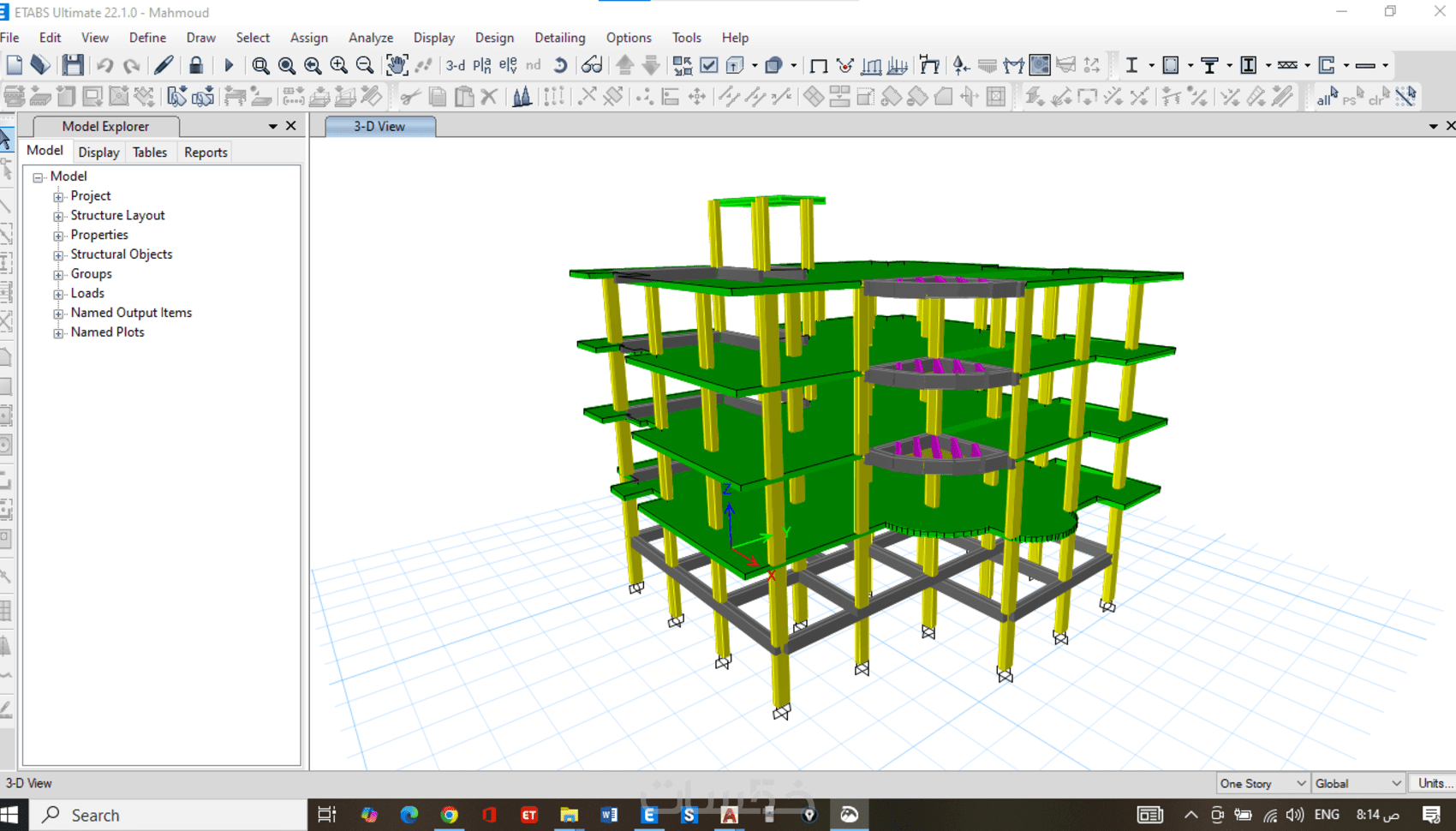Open the Analyze menu

371,38
